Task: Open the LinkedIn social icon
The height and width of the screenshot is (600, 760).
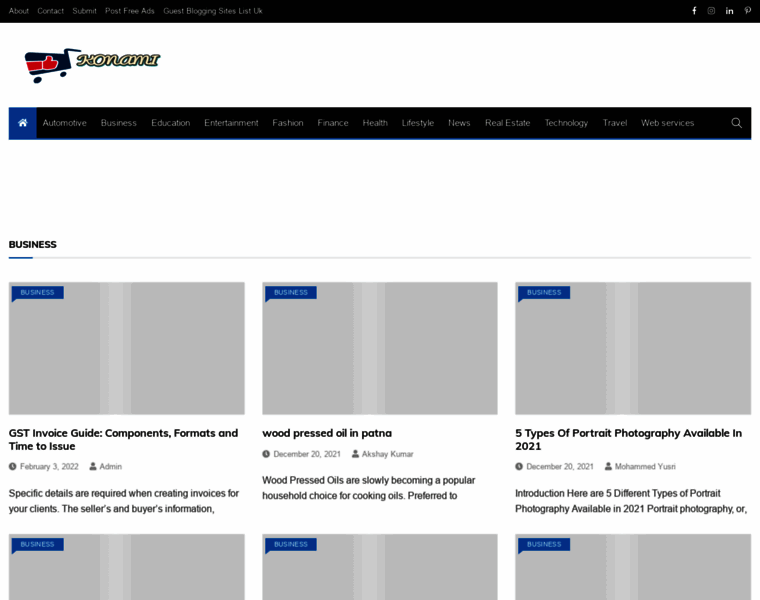Action: pos(729,11)
